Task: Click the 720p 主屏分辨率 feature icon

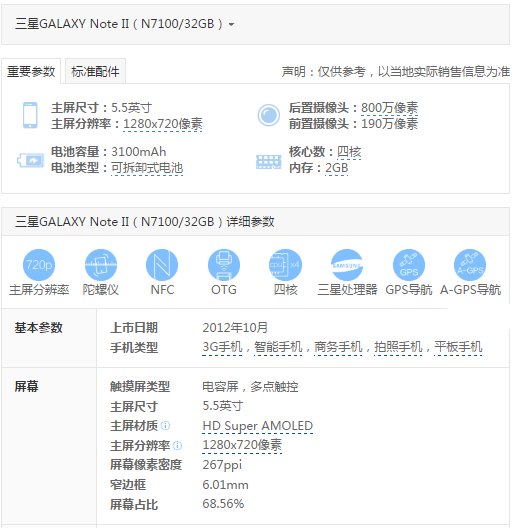Action: (39, 265)
